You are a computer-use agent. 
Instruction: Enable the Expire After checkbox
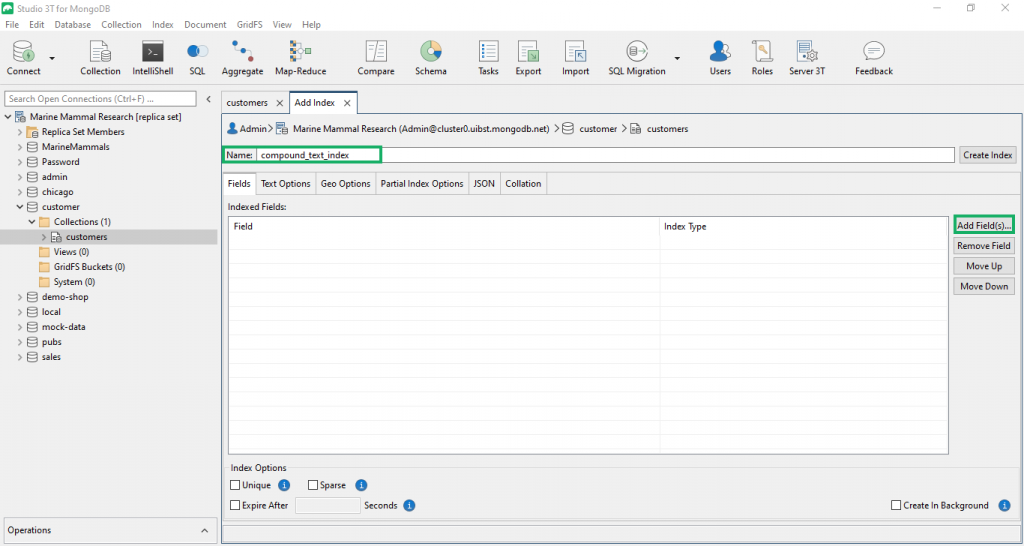coord(235,506)
